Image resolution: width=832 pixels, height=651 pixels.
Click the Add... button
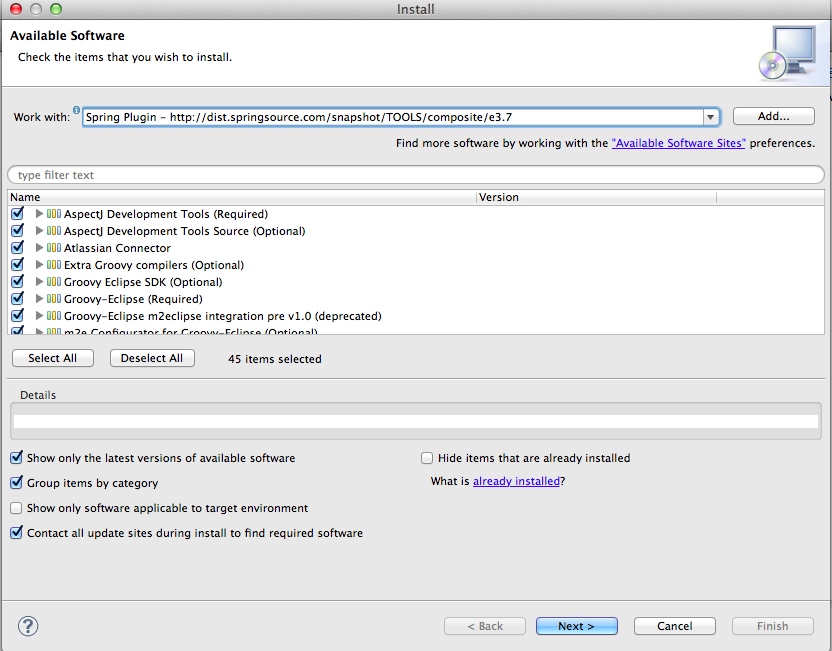[x=774, y=116]
